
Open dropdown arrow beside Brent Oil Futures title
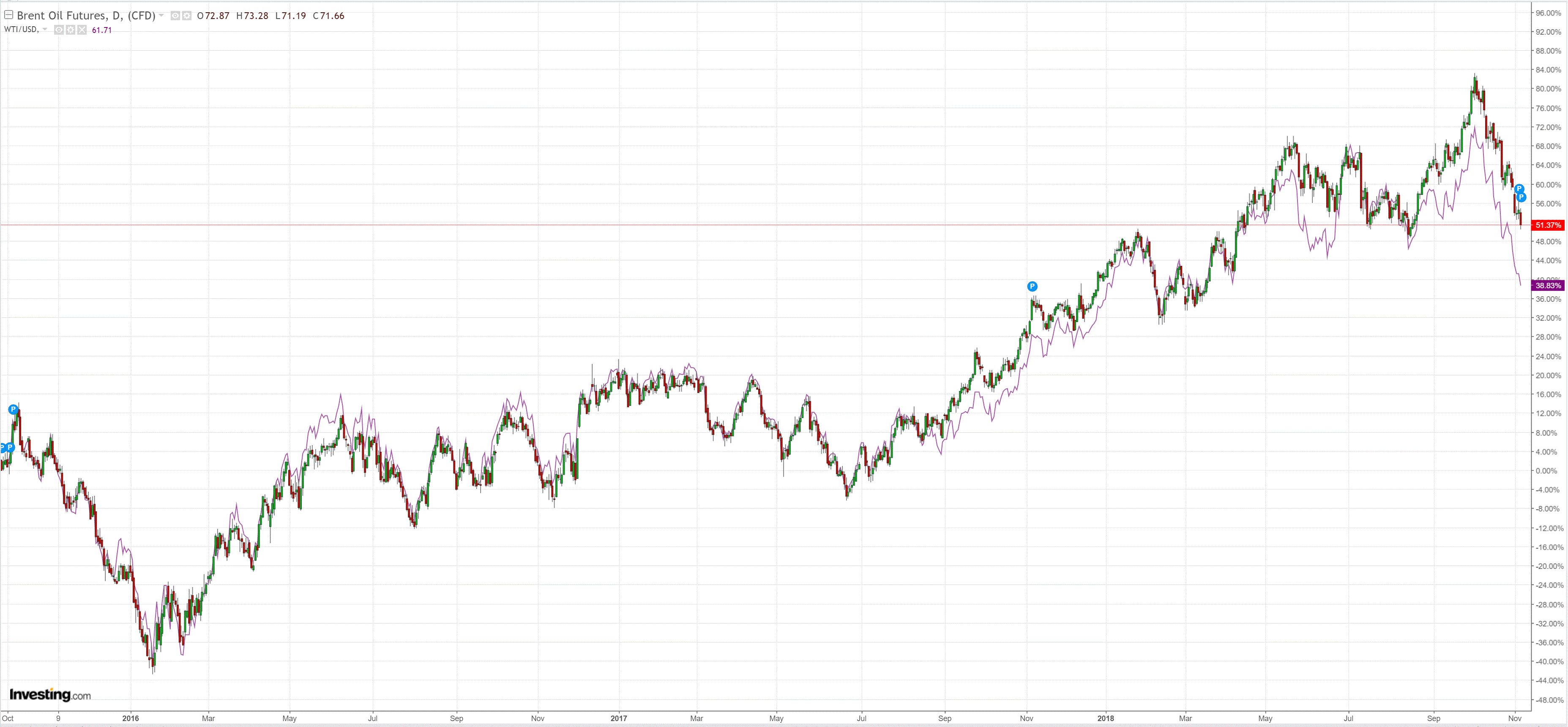pyautogui.click(x=161, y=15)
